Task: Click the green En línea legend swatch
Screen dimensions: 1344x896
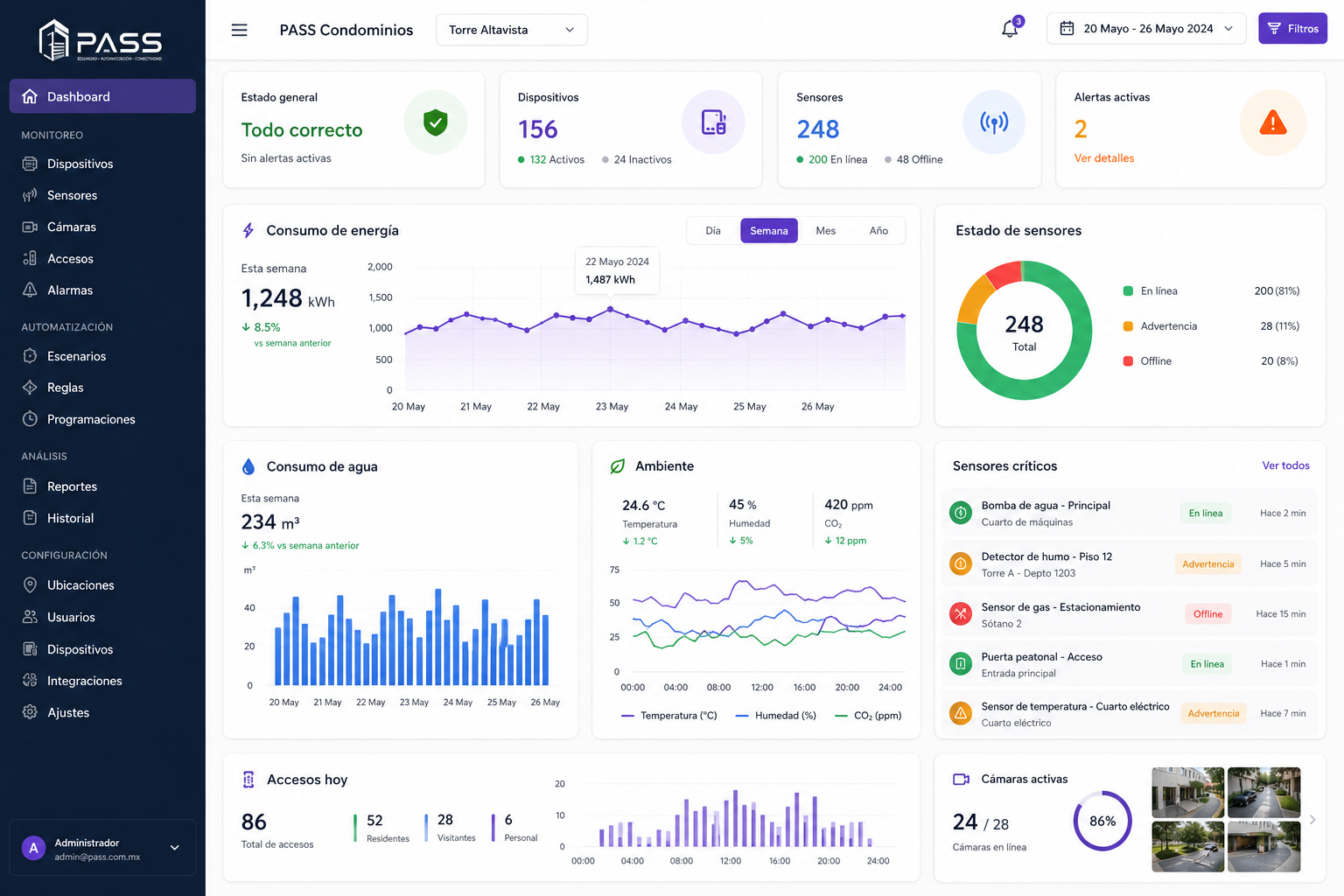Action: tap(1128, 291)
